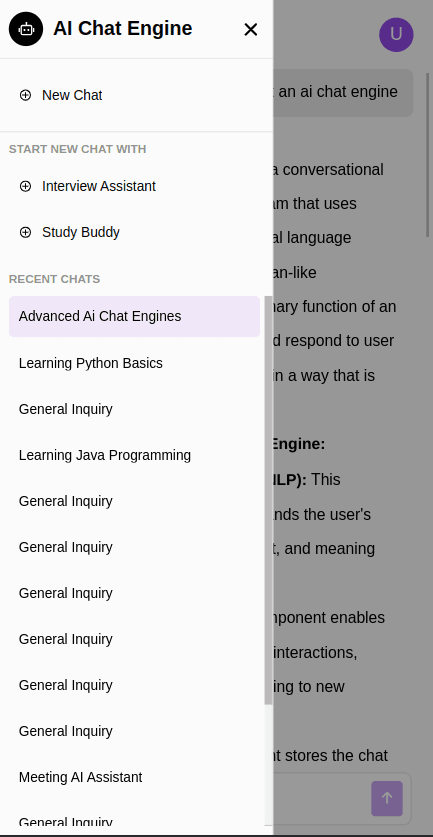This screenshot has width=433, height=837.
Task: Select Learning Java Programming chat
Action: point(135,455)
